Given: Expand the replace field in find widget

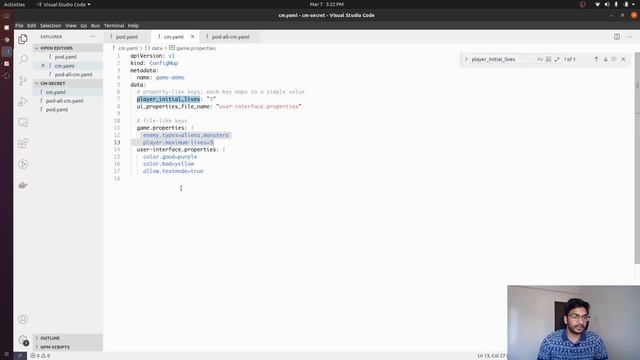Looking at the screenshot, I should click(466, 59).
